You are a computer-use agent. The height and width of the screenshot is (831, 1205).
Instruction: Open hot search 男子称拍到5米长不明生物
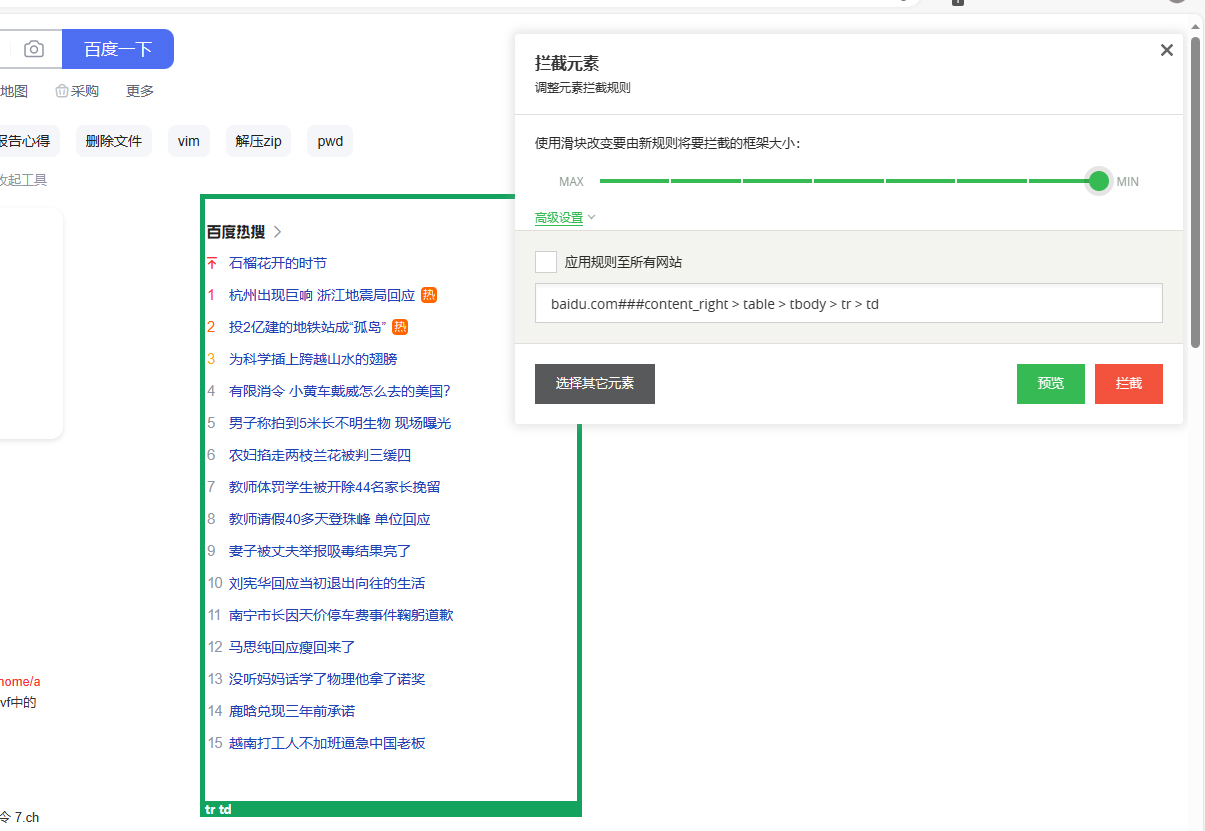click(x=340, y=423)
